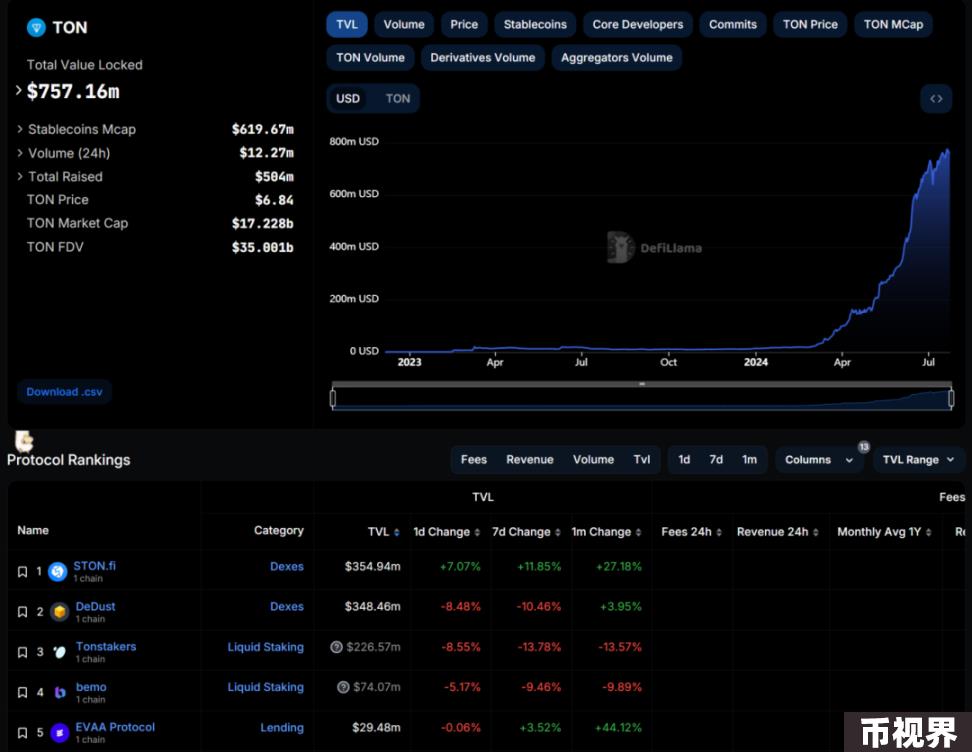Bookmark the Tonstakers protocol row
This screenshot has height=752, width=972.
point(22,652)
